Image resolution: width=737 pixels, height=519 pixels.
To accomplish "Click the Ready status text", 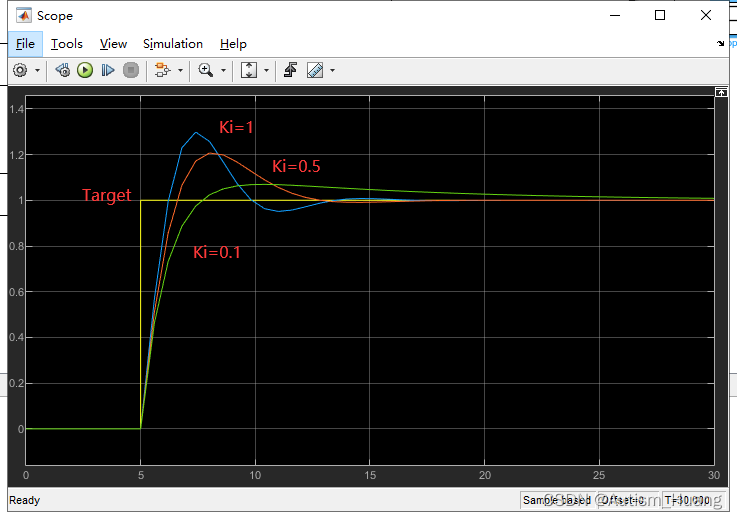I will click(x=24, y=500).
